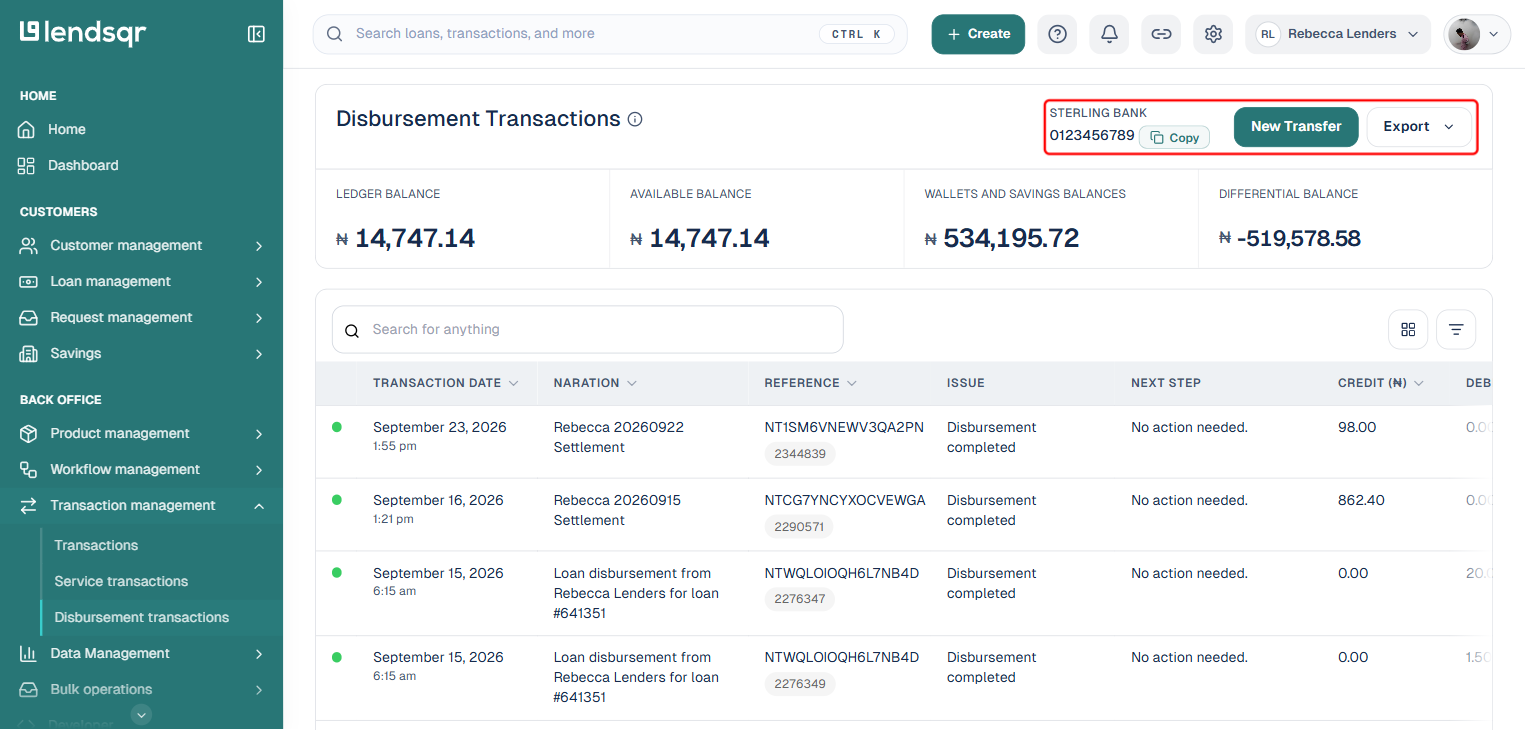Select Disbursement transactions submenu item
This screenshot has height=730, width=1535.
(x=142, y=617)
